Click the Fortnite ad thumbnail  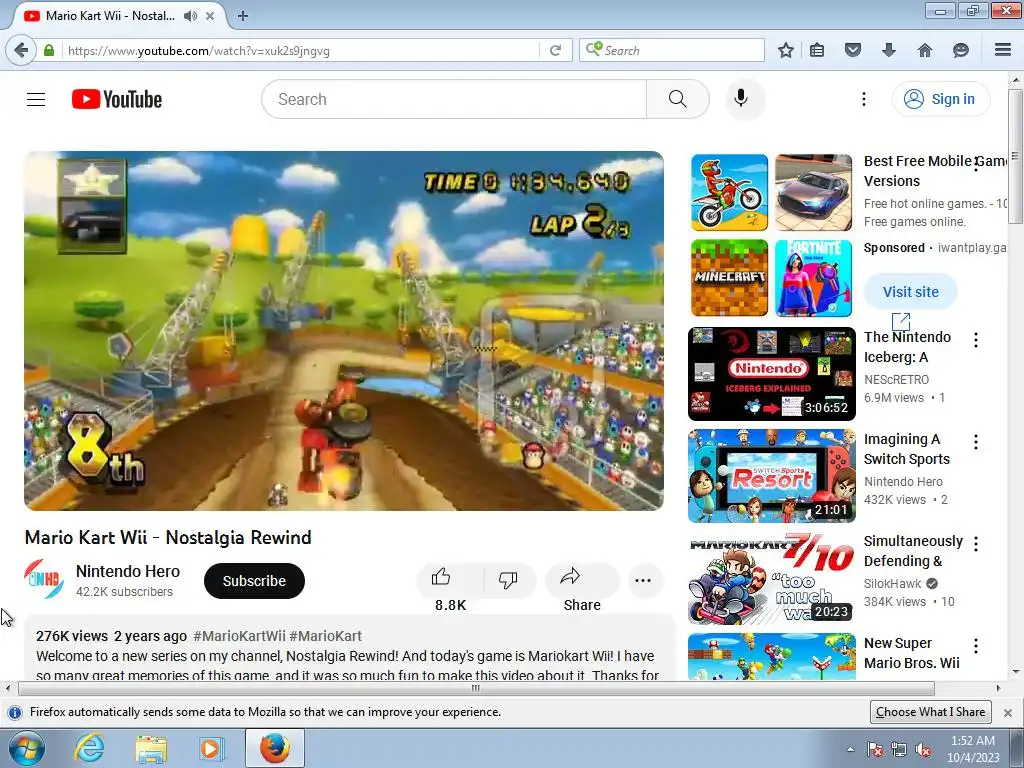tap(814, 278)
